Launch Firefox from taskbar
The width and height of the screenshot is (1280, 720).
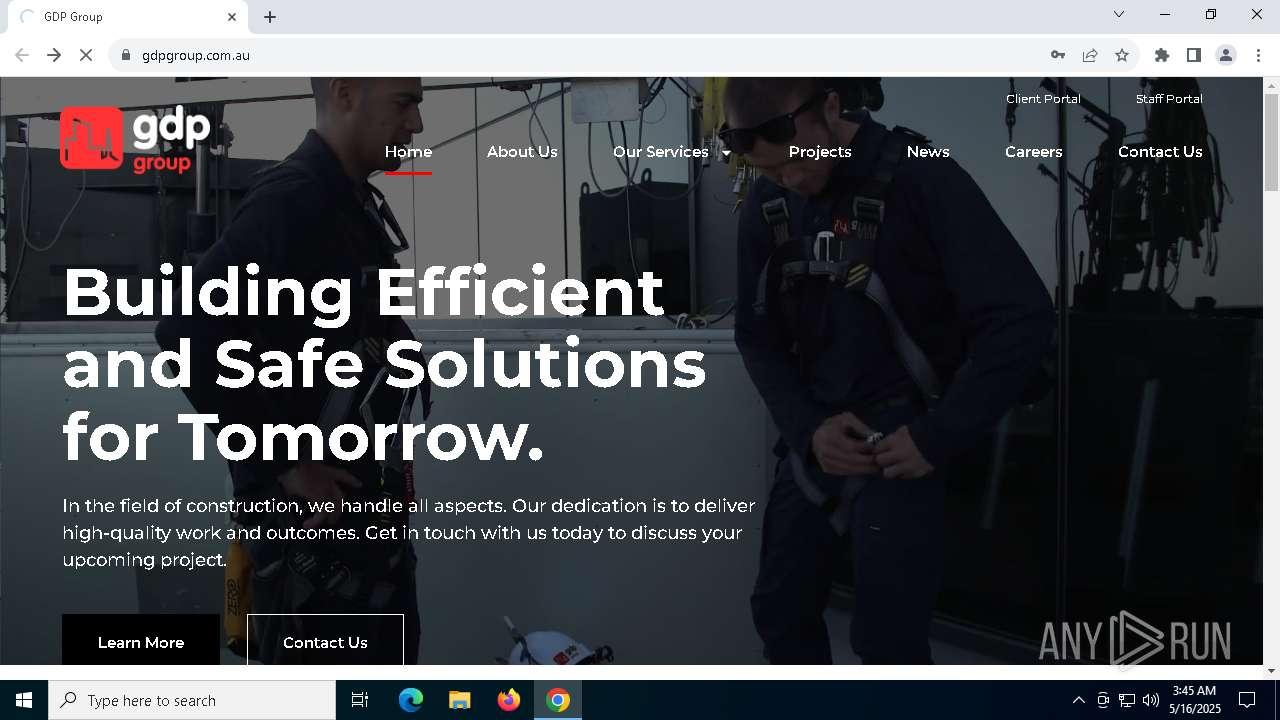tap(509, 700)
